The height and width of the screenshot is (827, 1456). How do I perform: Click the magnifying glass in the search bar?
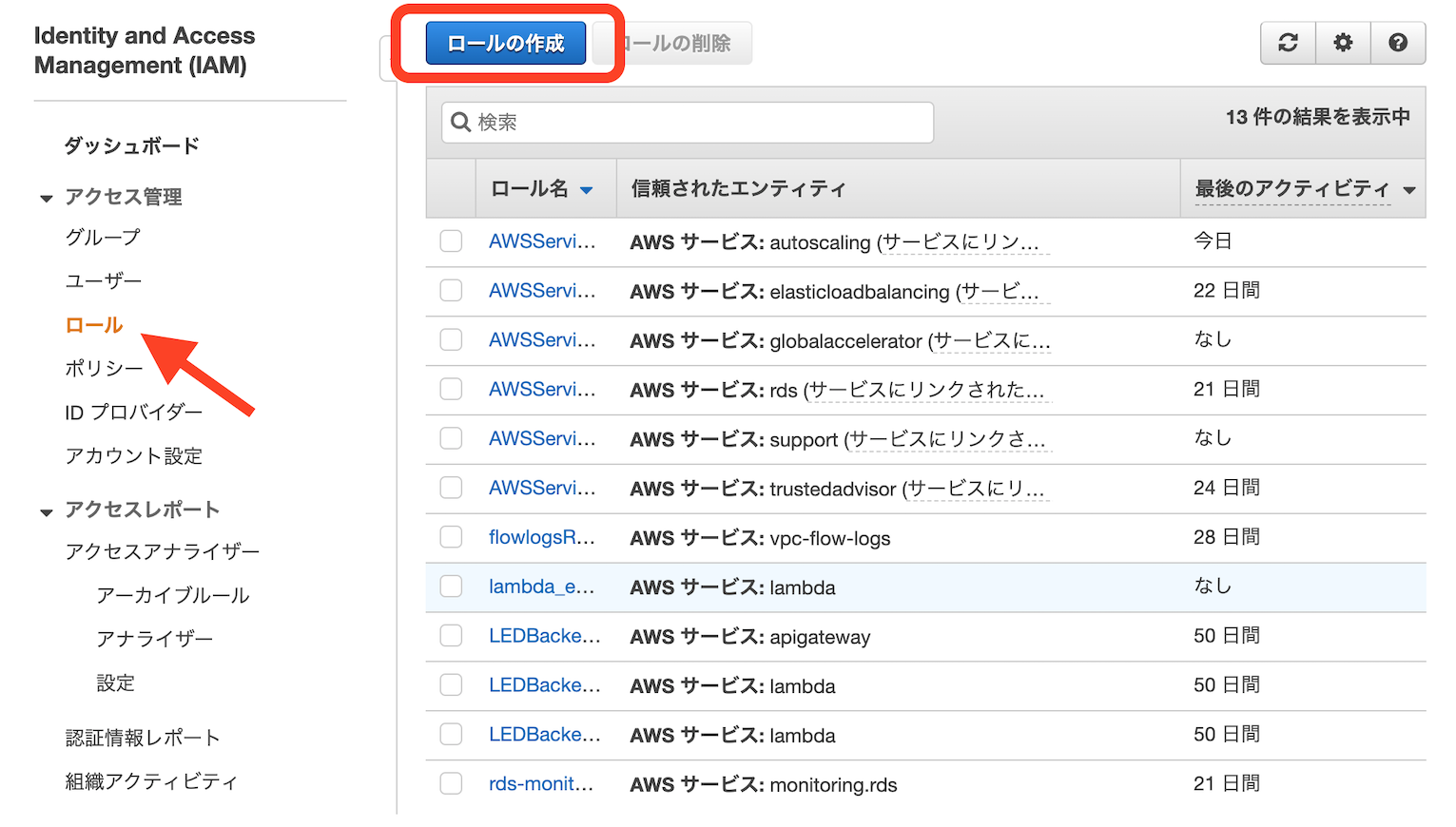[461, 122]
